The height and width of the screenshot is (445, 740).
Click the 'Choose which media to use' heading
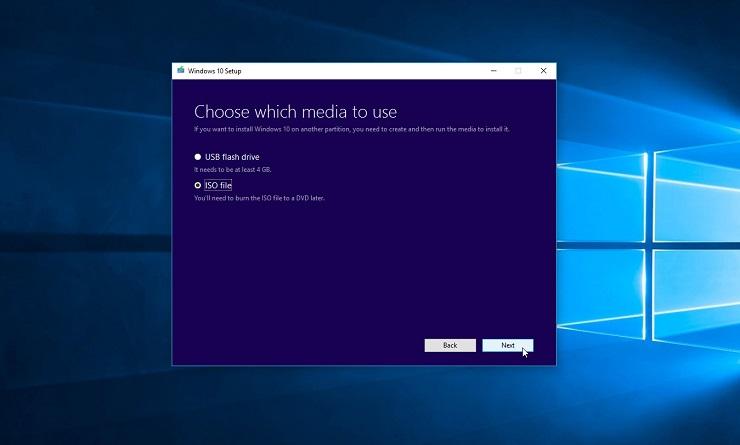pyautogui.click(x=295, y=112)
